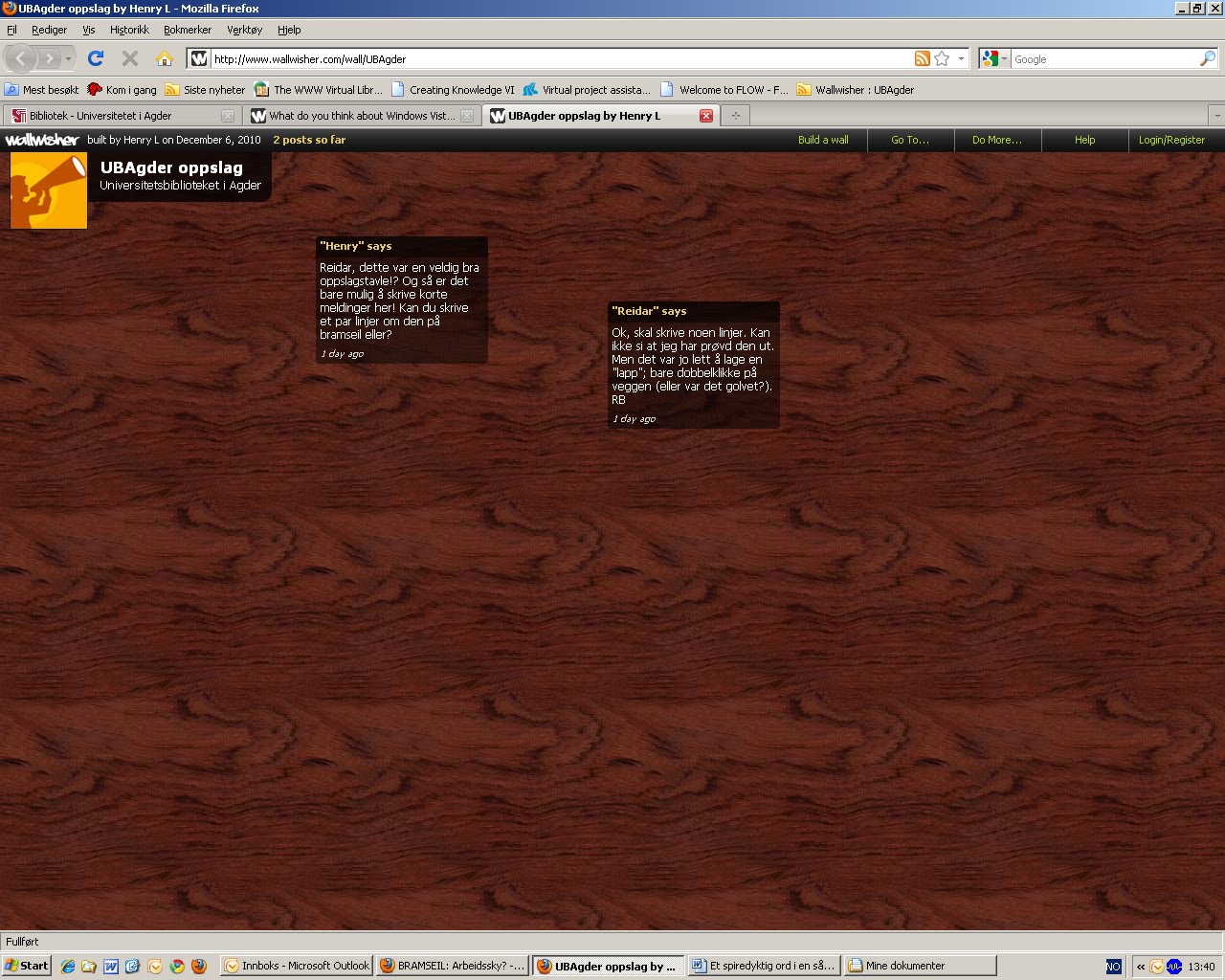The width and height of the screenshot is (1225, 980).
Task: Switch to Innboks - Microsoft Outlook taskbar button
Action: [x=297, y=966]
